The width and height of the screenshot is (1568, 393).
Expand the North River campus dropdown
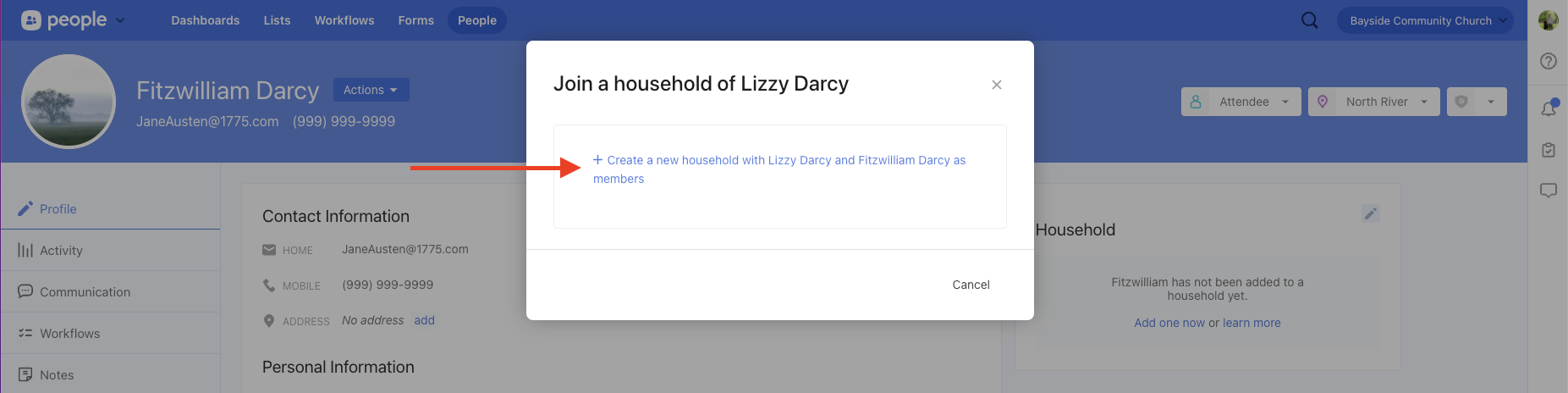1373,102
